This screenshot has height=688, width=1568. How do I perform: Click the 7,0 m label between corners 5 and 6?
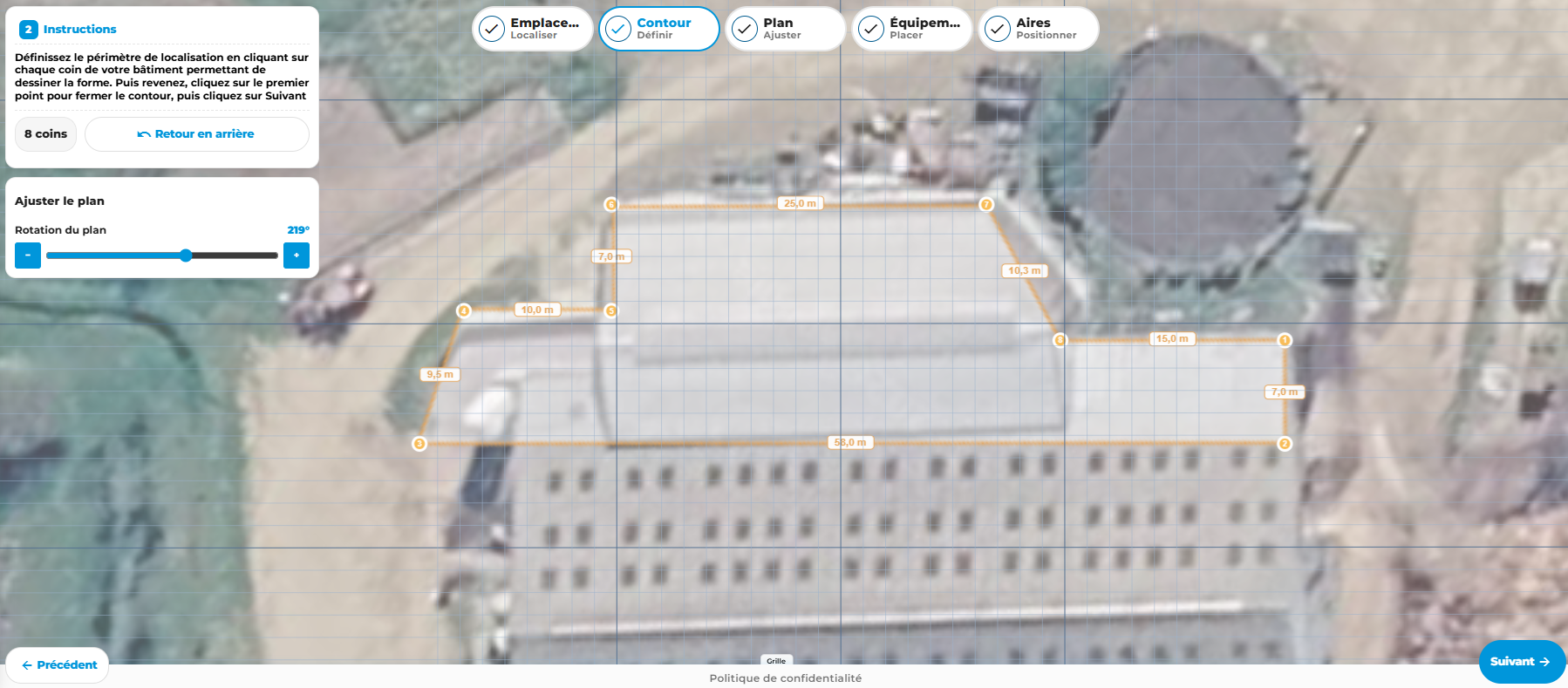pyautogui.click(x=612, y=256)
